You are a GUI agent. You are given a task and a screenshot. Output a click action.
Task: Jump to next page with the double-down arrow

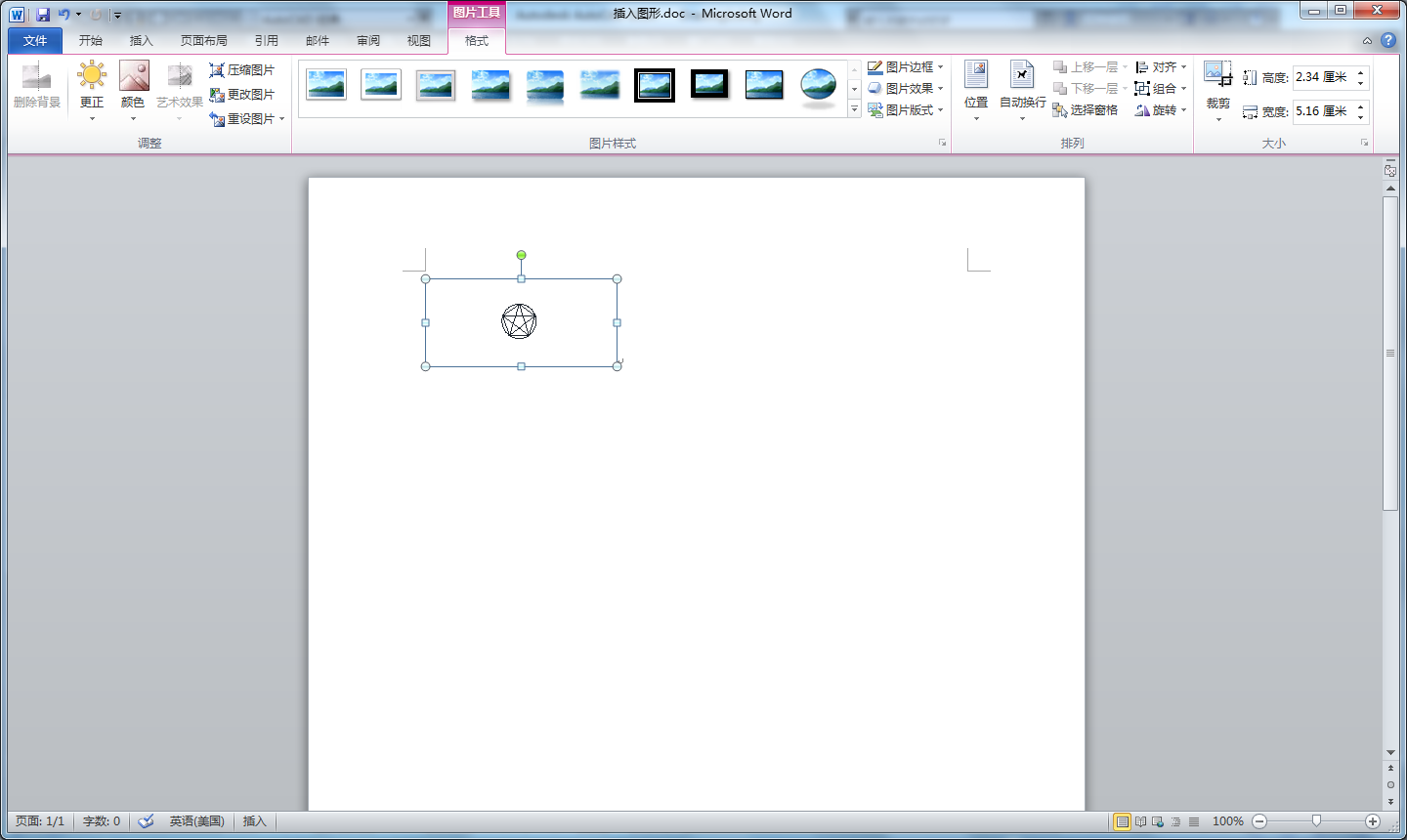point(1390,801)
